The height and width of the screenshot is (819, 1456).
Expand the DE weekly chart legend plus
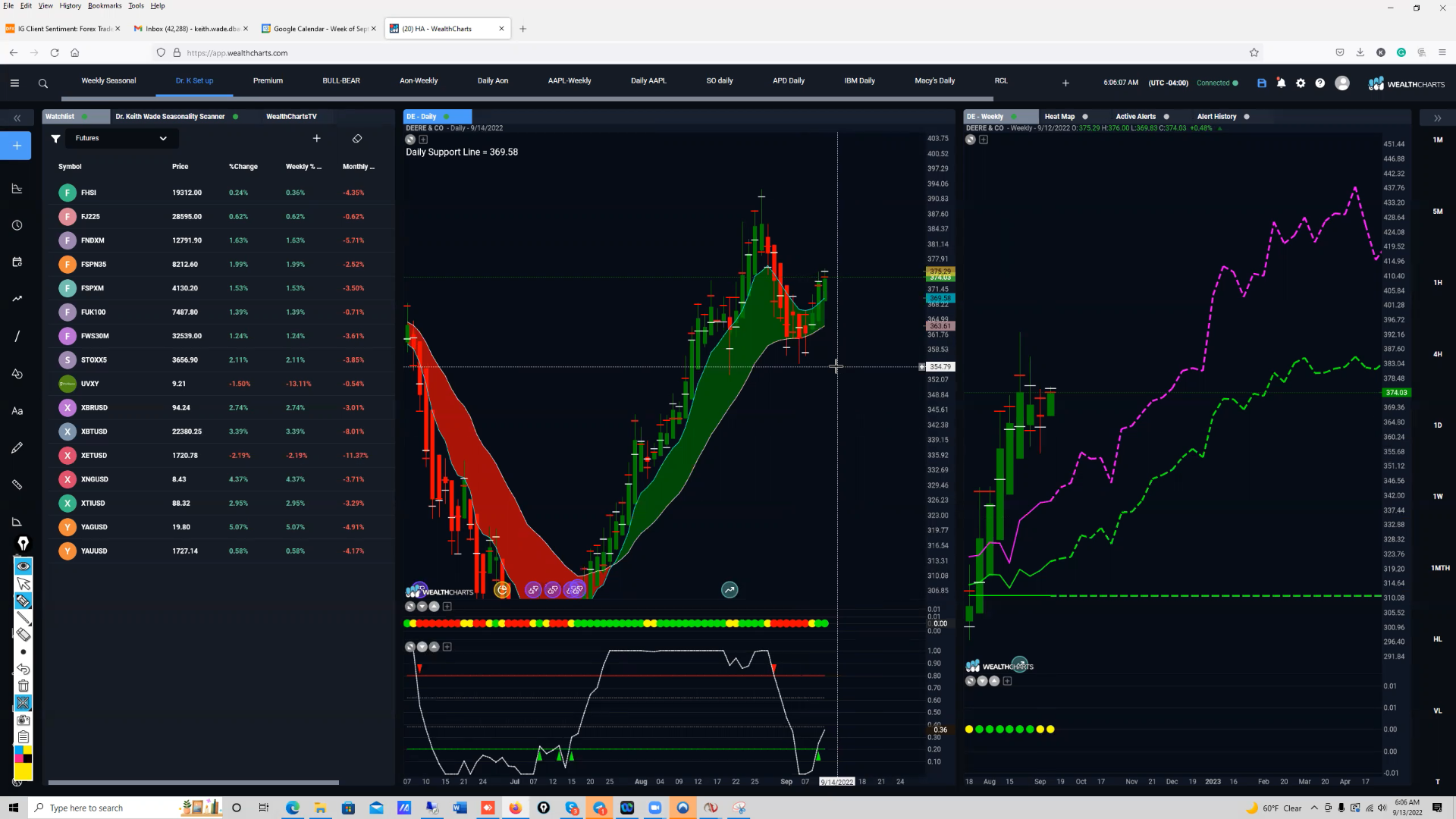tap(984, 140)
